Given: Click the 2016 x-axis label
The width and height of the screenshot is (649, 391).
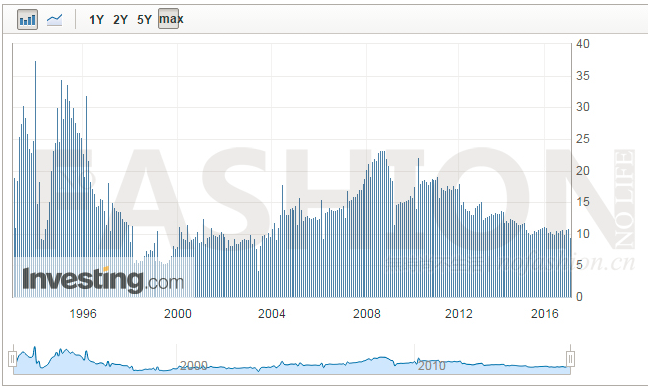Looking at the screenshot, I should [545, 314].
